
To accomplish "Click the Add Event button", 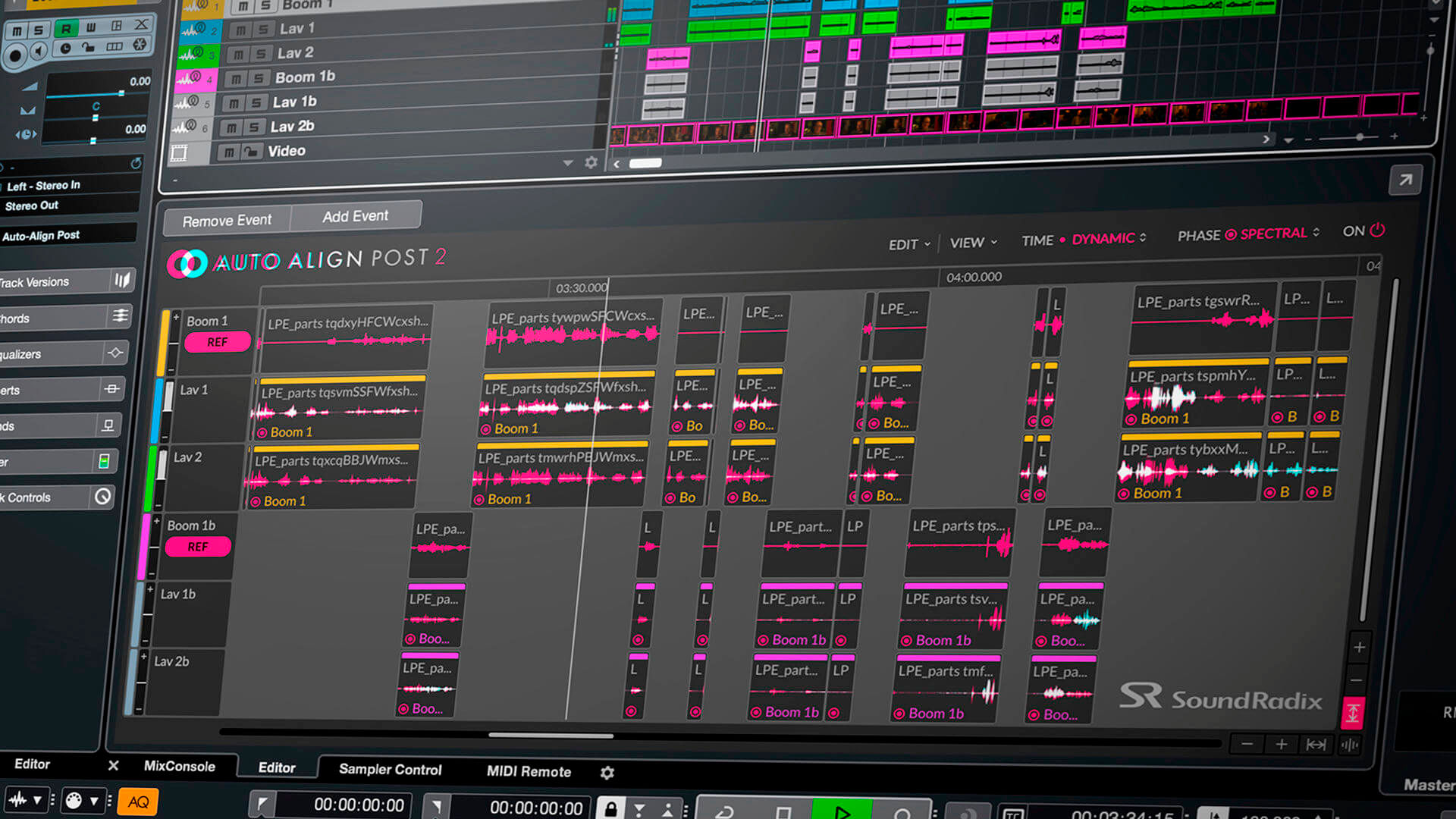I will pyautogui.click(x=355, y=215).
